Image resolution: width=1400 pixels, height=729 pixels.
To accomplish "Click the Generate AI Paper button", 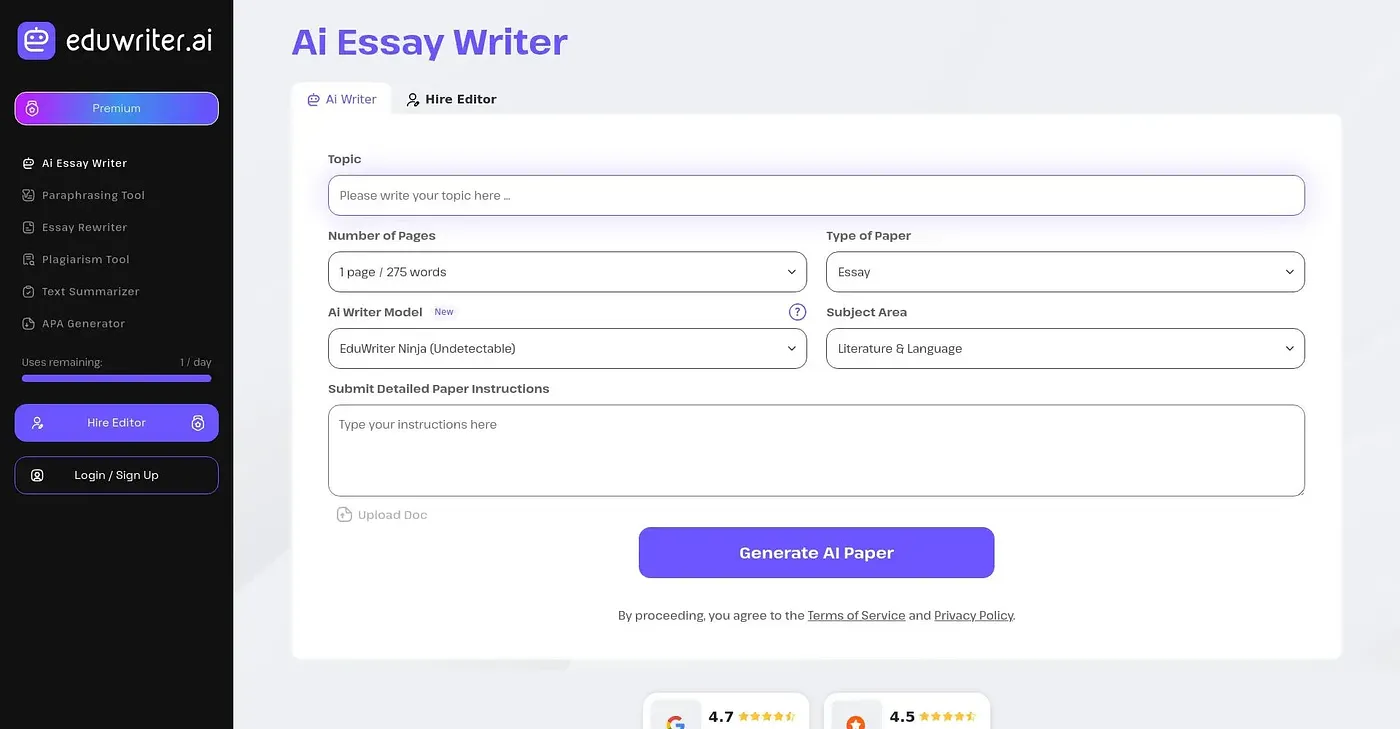I will (816, 553).
